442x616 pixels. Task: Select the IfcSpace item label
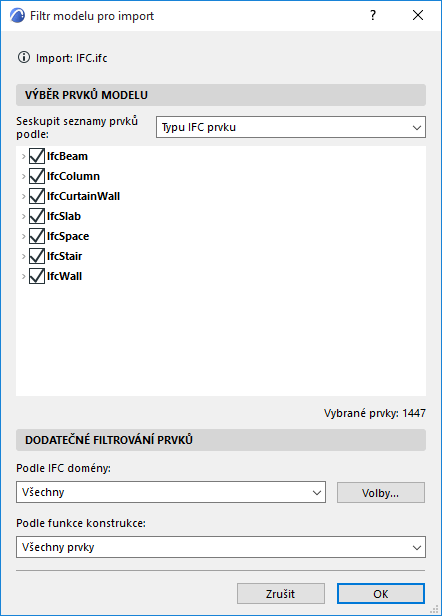coord(68,236)
